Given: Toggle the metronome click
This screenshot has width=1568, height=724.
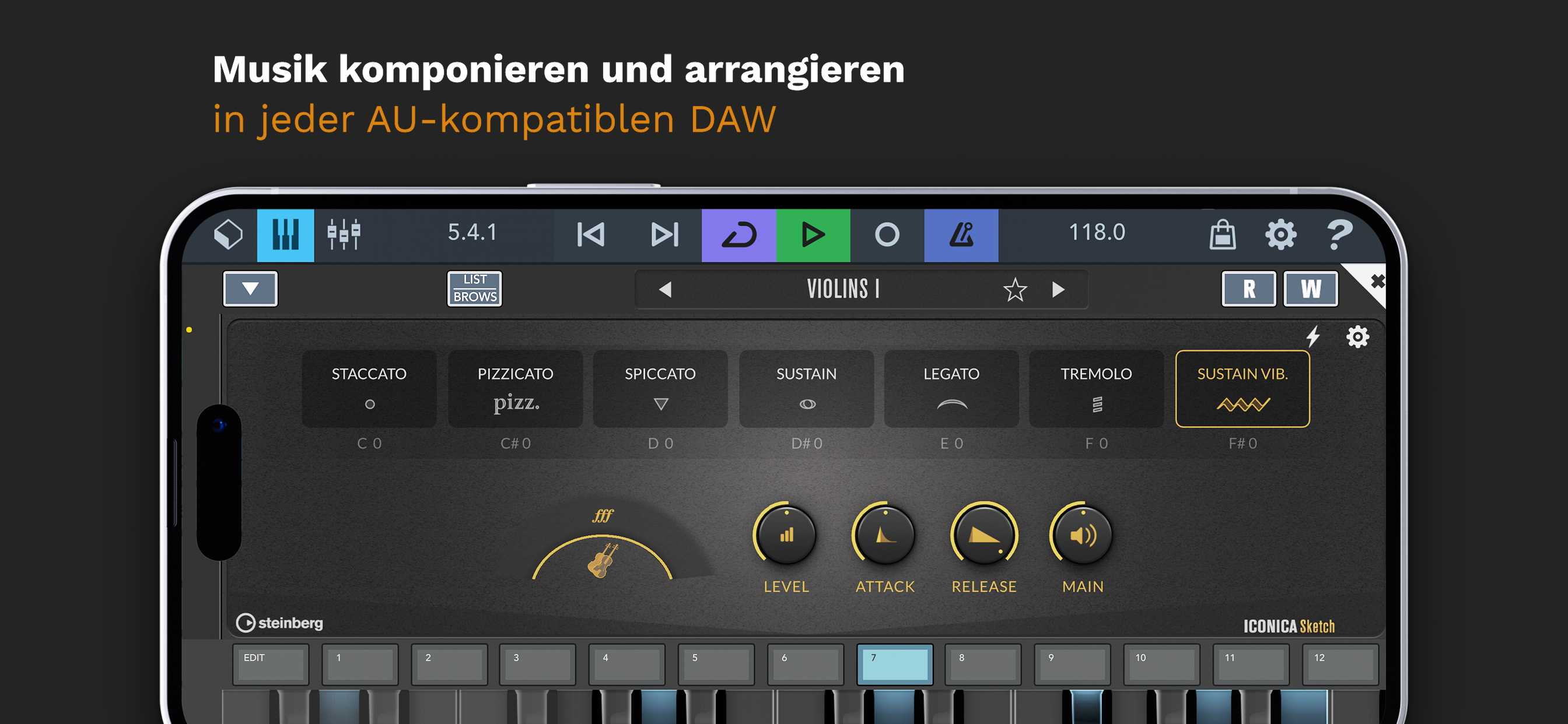Looking at the screenshot, I should tap(961, 235).
